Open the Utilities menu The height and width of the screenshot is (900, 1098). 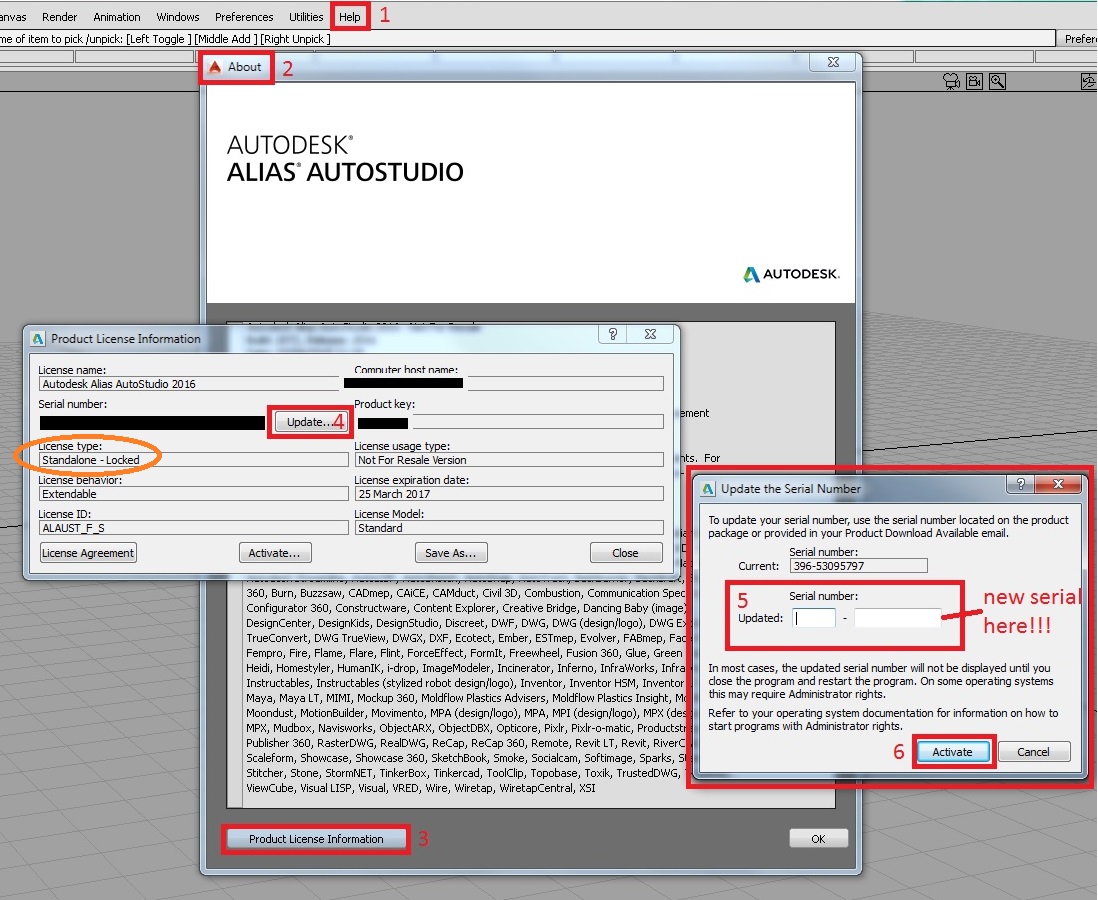click(306, 17)
